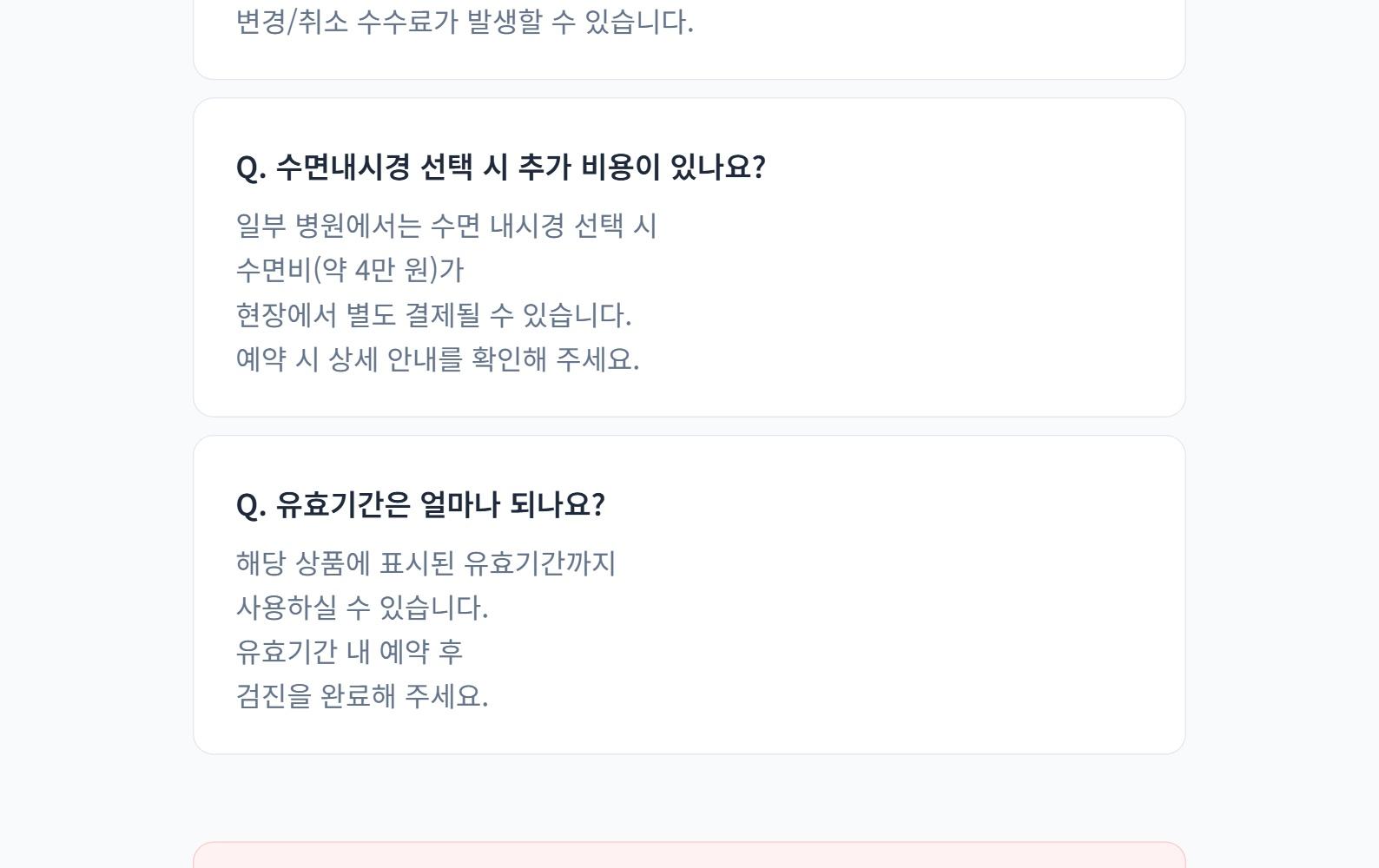This screenshot has width=1379, height=868.
Task: Click the line '검진을 완료해 주세요.'
Action: pyautogui.click(x=362, y=697)
